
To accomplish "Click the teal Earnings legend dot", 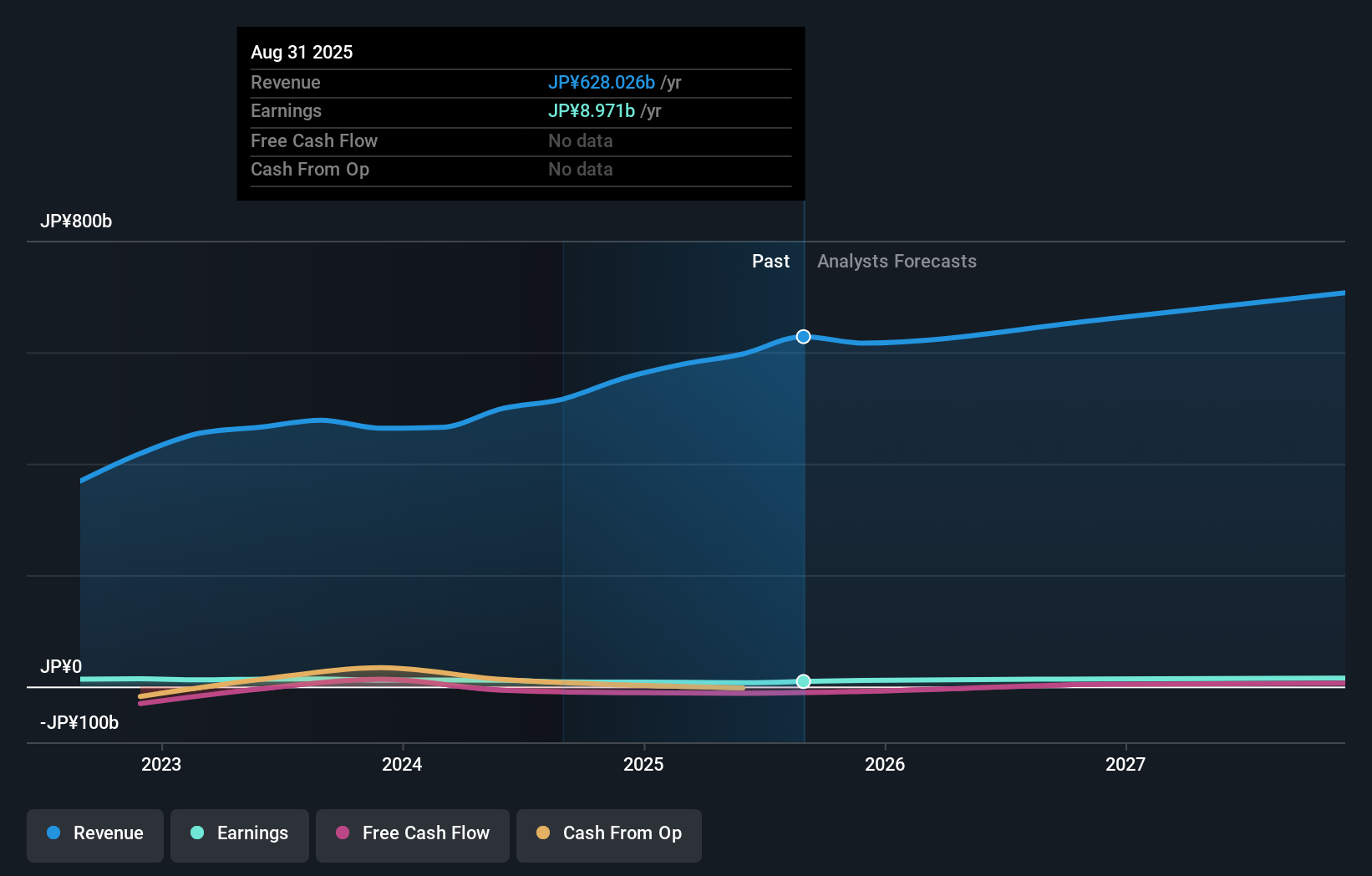I will click(x=197, y=833).
